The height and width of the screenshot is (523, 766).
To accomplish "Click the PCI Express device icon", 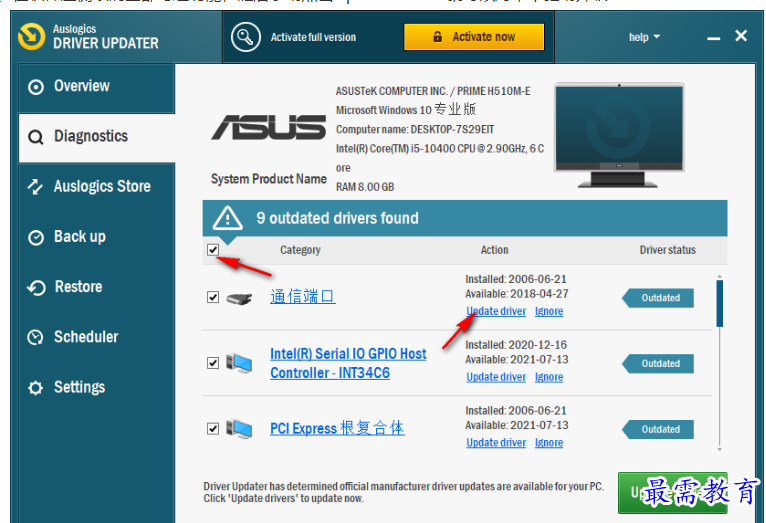I will point(239,429).
